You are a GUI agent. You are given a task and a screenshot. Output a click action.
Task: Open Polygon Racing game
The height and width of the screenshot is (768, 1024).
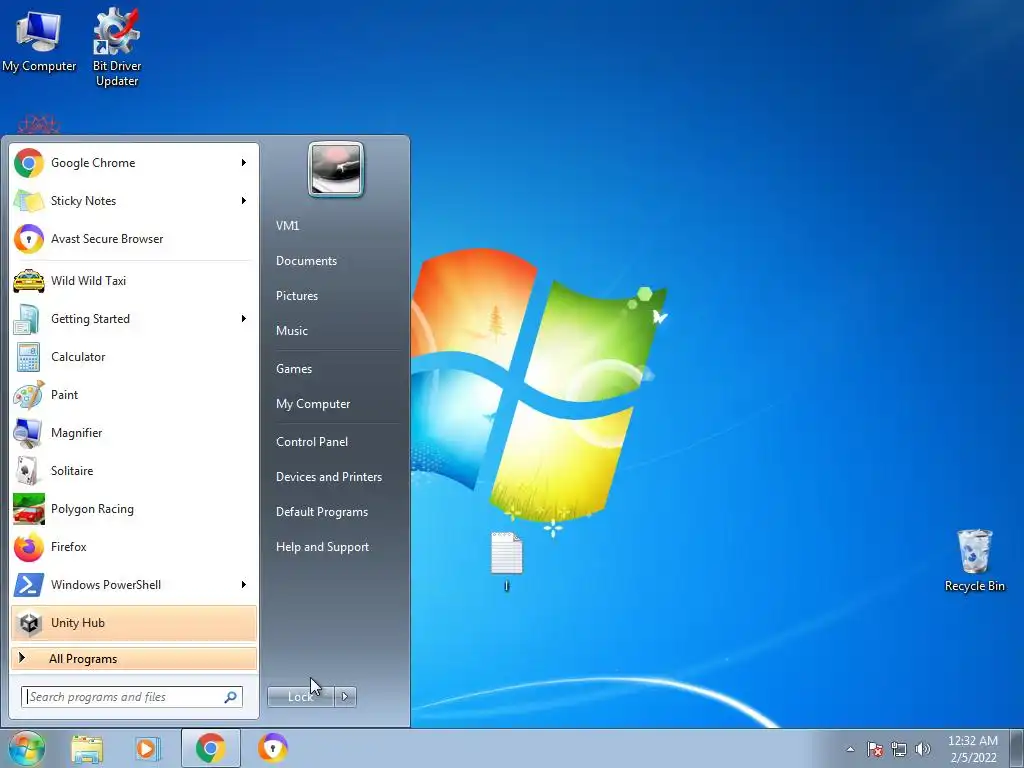click(x=134, y=509)
